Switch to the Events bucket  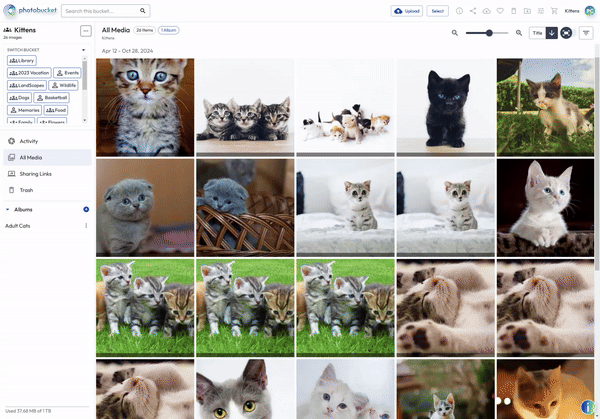click(67, 73)
